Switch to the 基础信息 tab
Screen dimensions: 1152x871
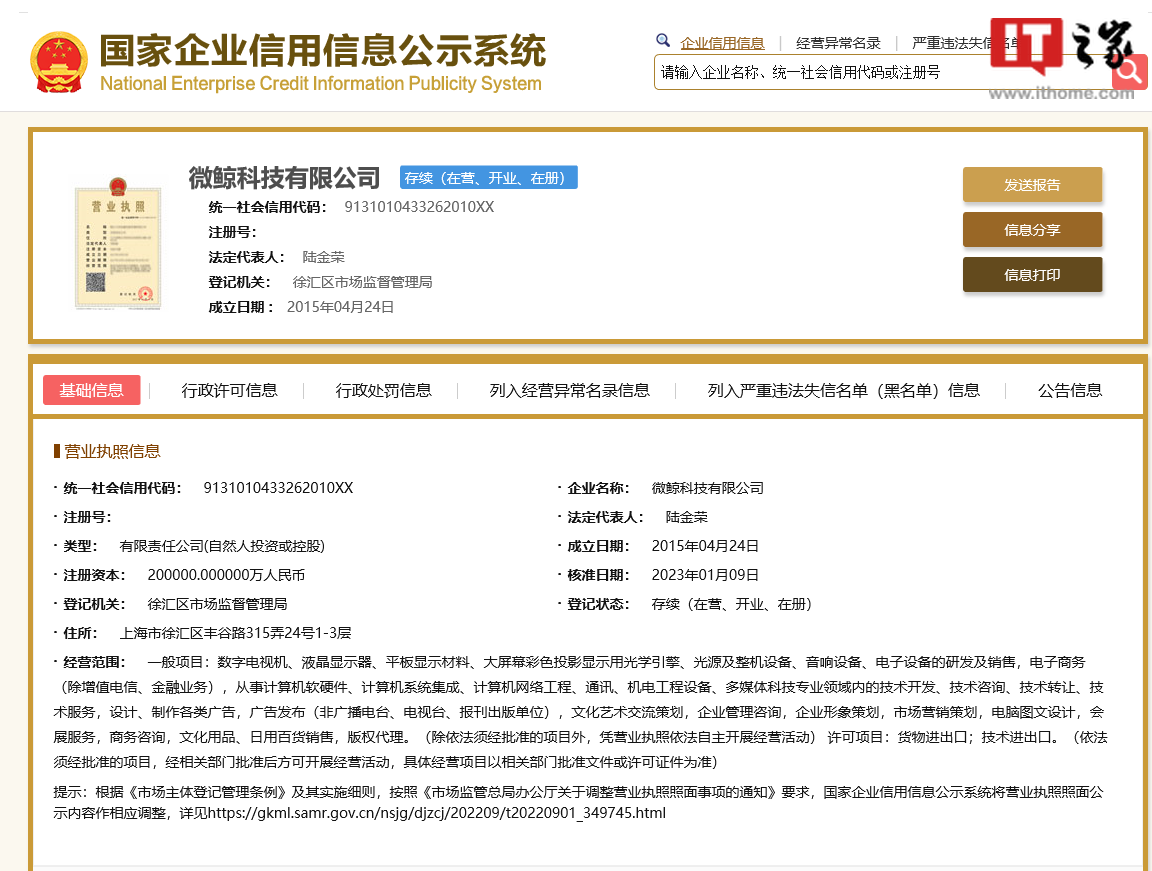pyautogui.click(x=92, y=390)
